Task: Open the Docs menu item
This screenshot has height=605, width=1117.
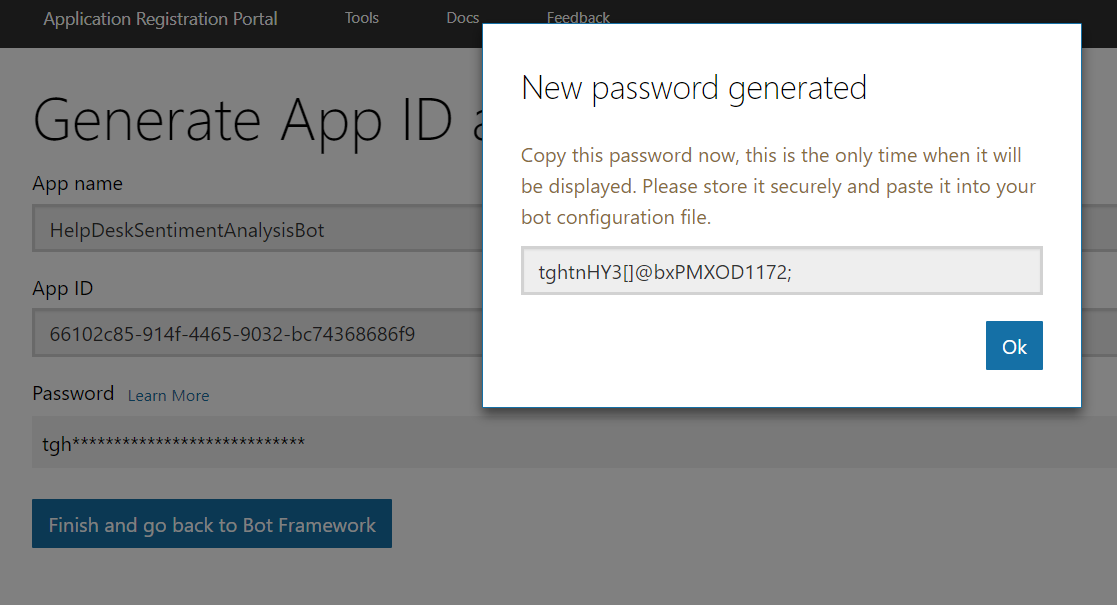Action: click(462, 18)
